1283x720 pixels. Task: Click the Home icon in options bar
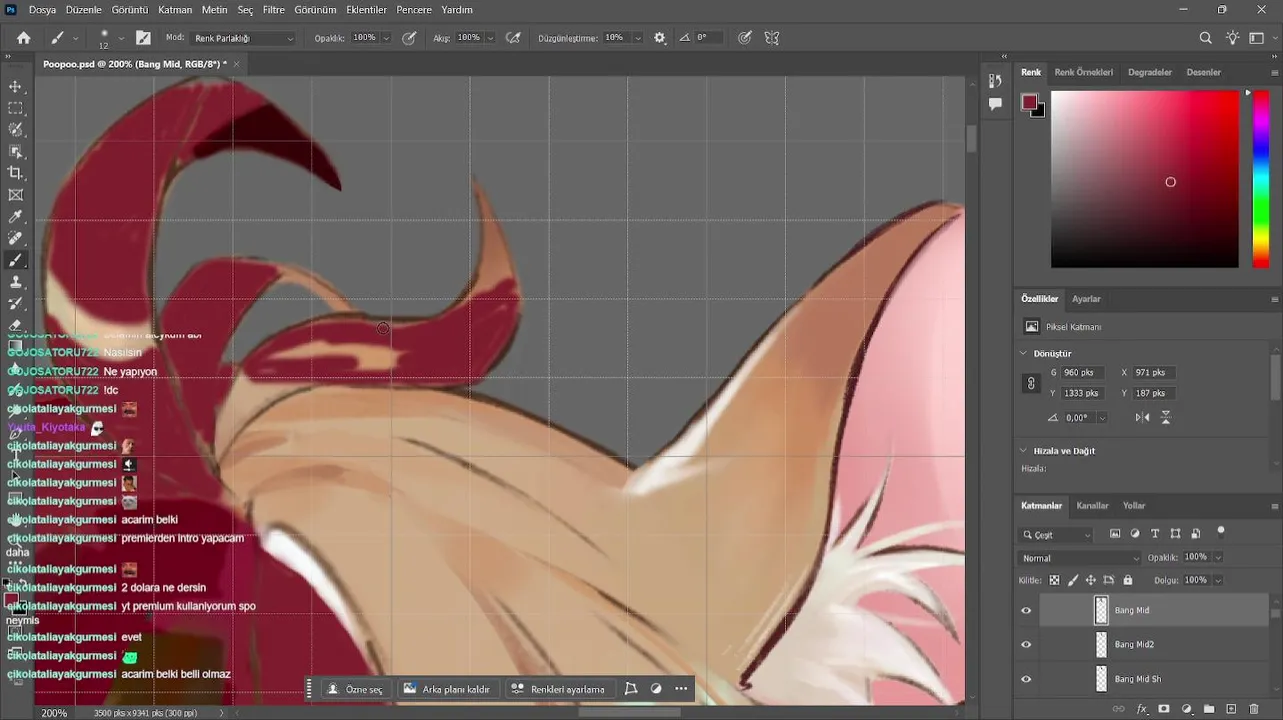pyautogui.click(x=23, y=38)
